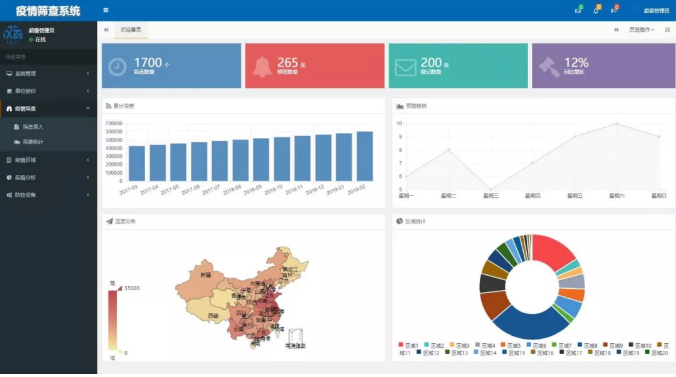Click the red bell card showing 265

tap(315, 66)
